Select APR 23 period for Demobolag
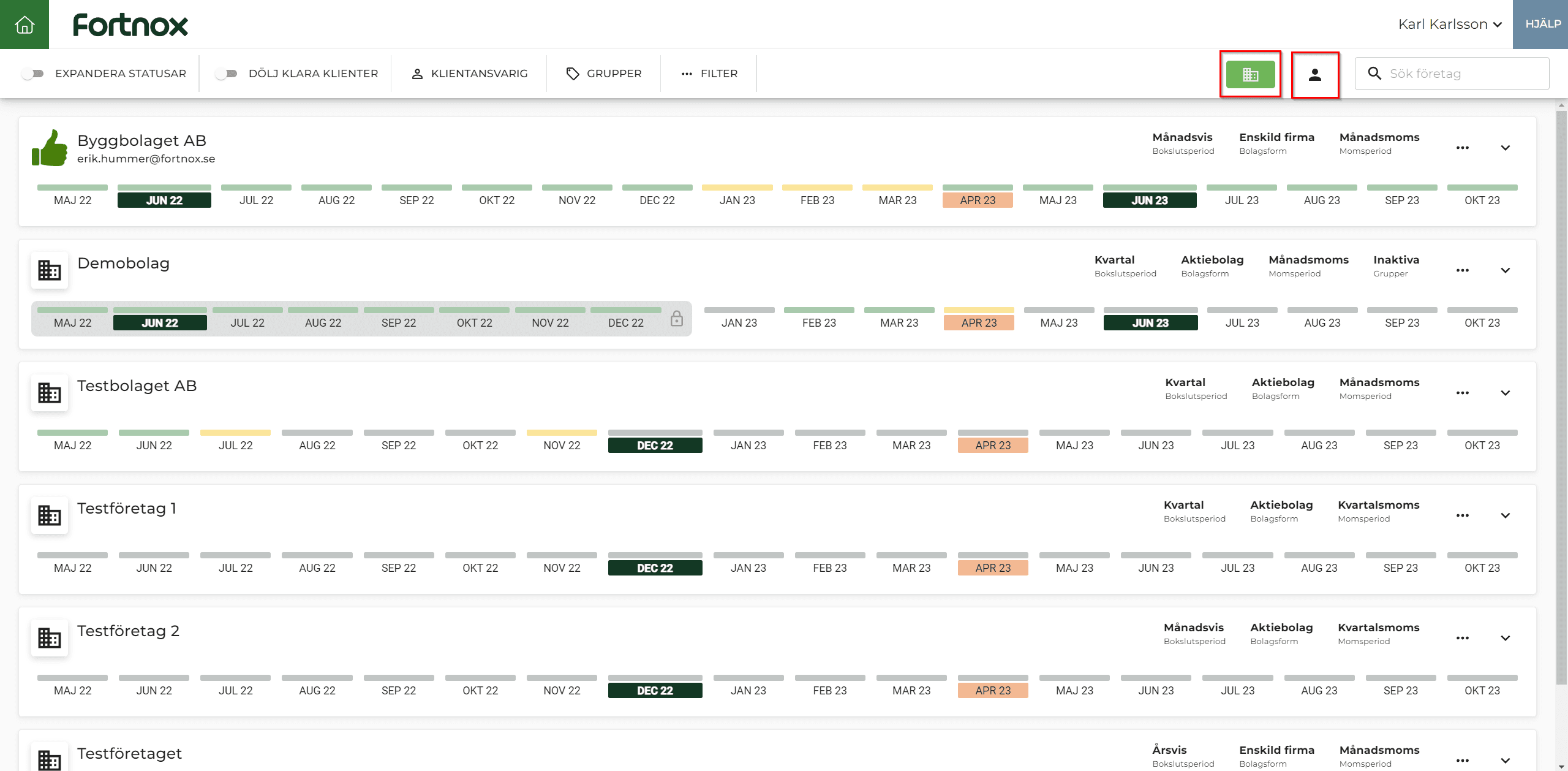 tap(979, 323)
